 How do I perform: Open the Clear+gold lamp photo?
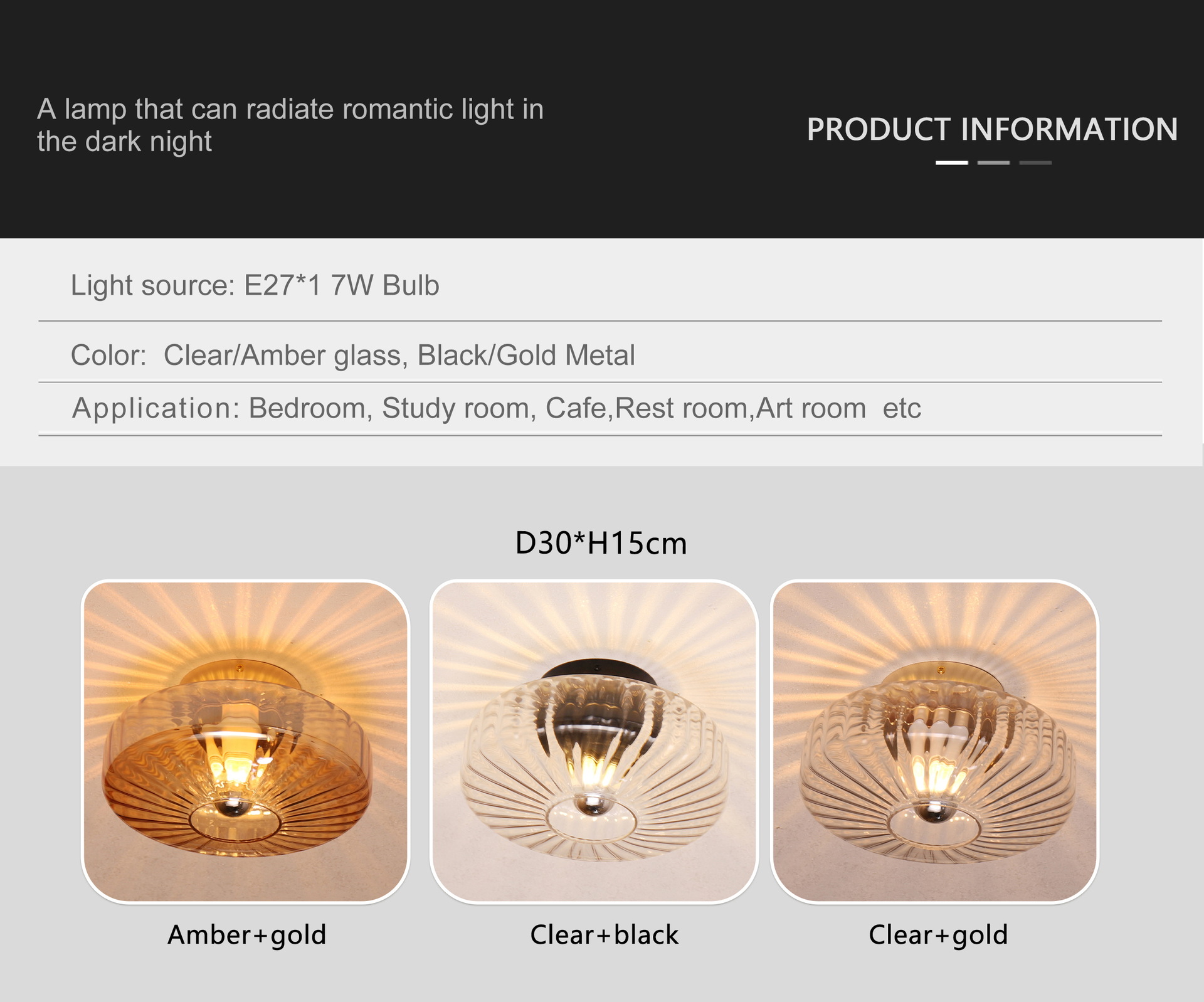click(934, 741)
